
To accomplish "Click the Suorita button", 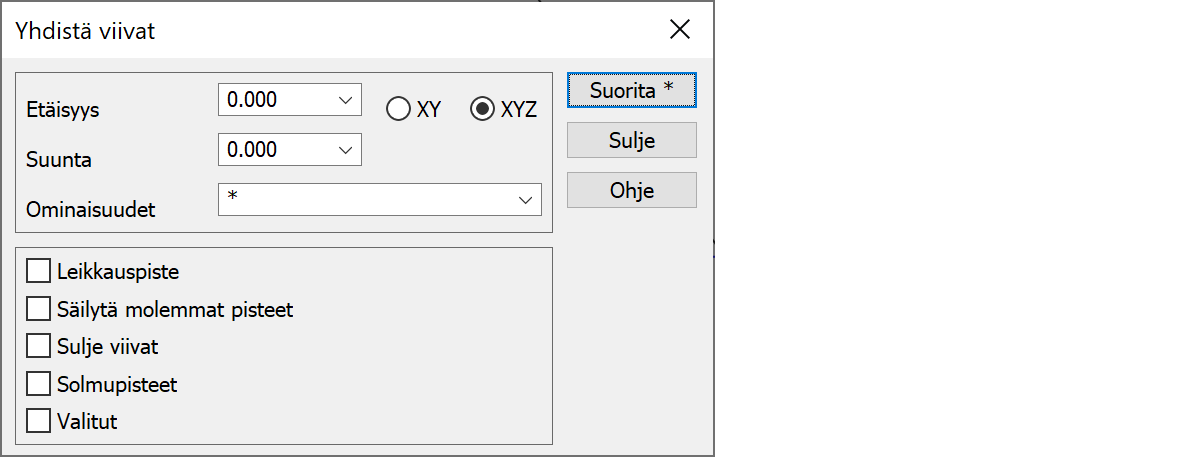I will pos(631,91).
